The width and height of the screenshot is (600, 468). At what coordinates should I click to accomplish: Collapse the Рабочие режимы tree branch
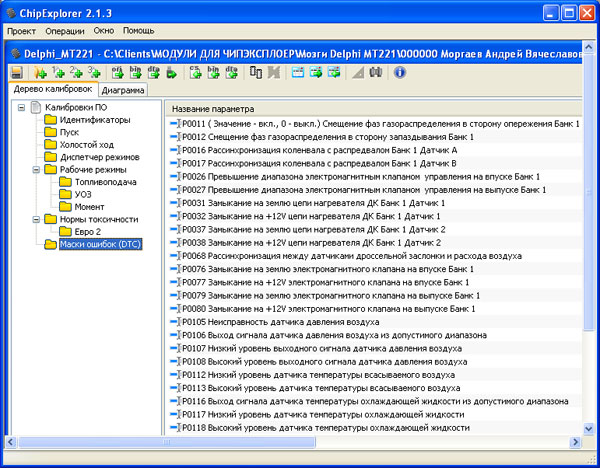pos(36,170)
